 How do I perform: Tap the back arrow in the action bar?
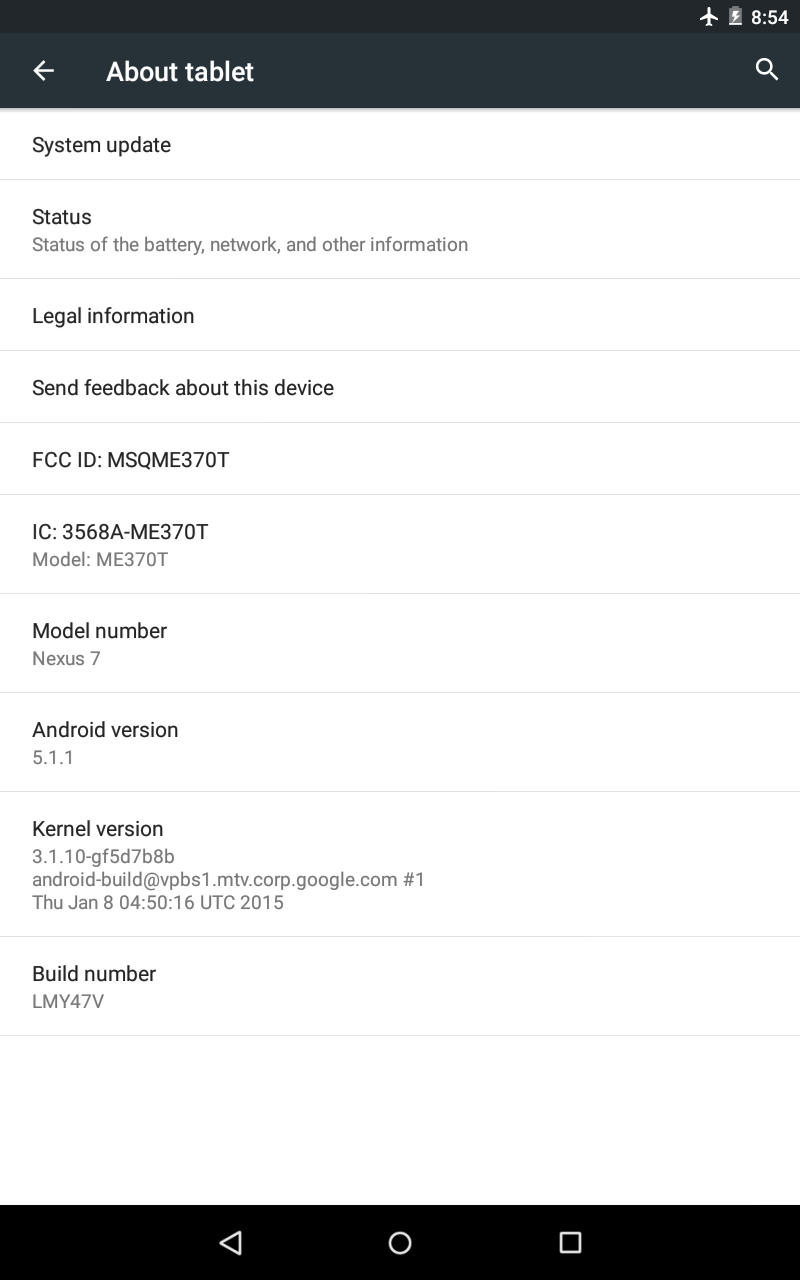pyautogui.click(x=43, y=71)
